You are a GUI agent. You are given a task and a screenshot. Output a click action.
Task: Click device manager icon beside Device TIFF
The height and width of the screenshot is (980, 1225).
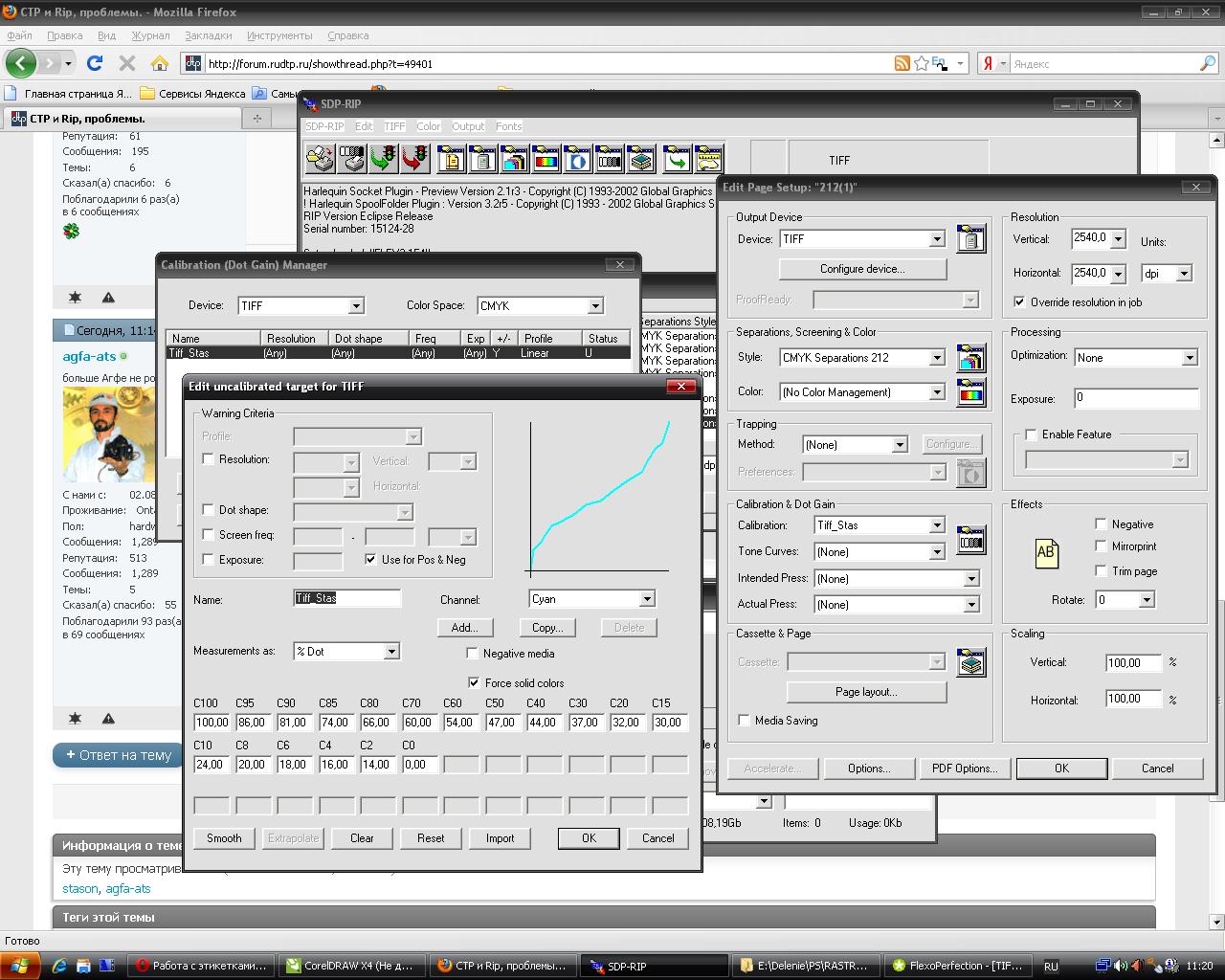(x=970, y=238)
